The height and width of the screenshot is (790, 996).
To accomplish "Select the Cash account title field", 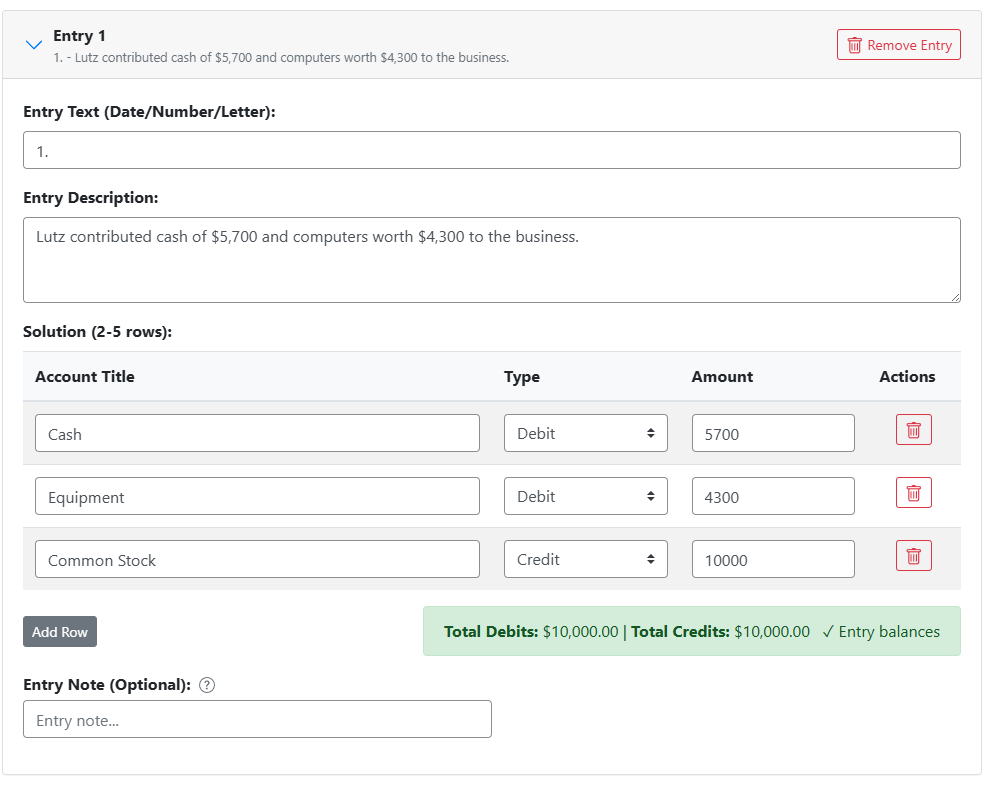I will tap(257, 433).
